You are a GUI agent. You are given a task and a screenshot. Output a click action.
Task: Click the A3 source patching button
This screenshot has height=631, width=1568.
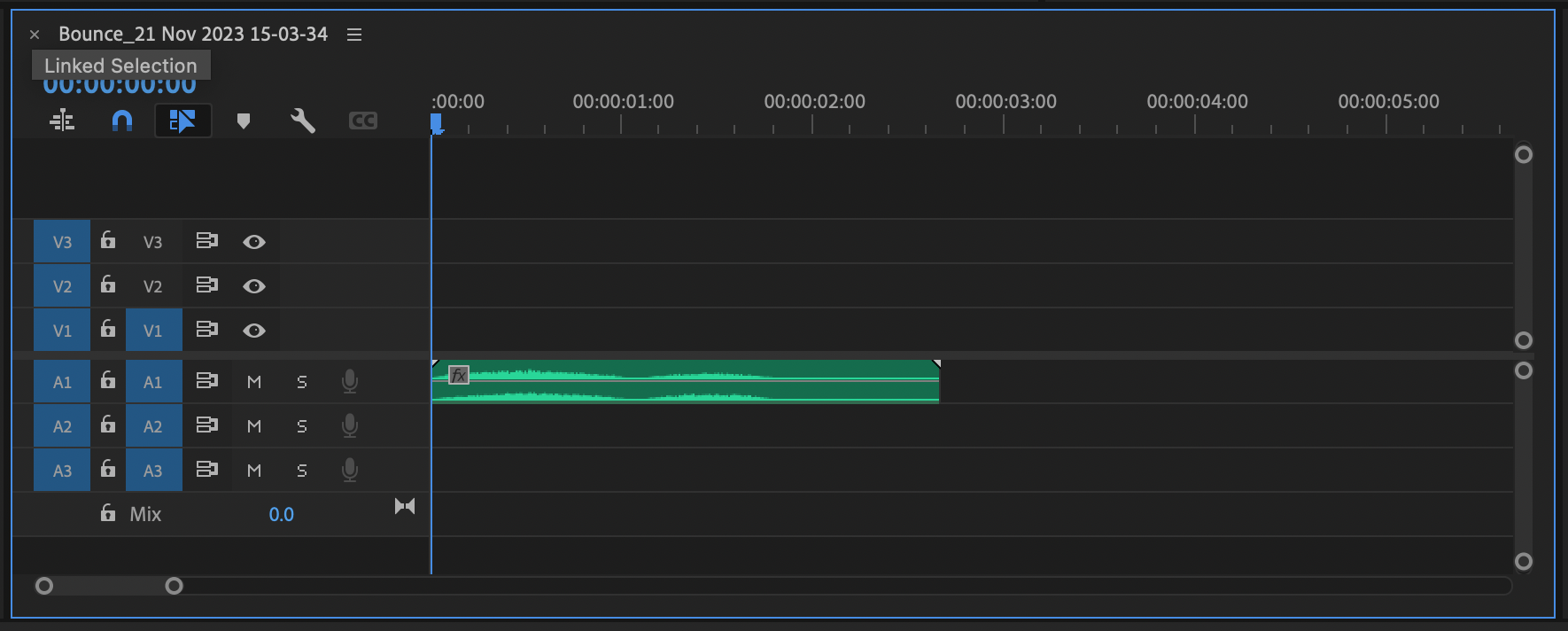pos(62,471)
